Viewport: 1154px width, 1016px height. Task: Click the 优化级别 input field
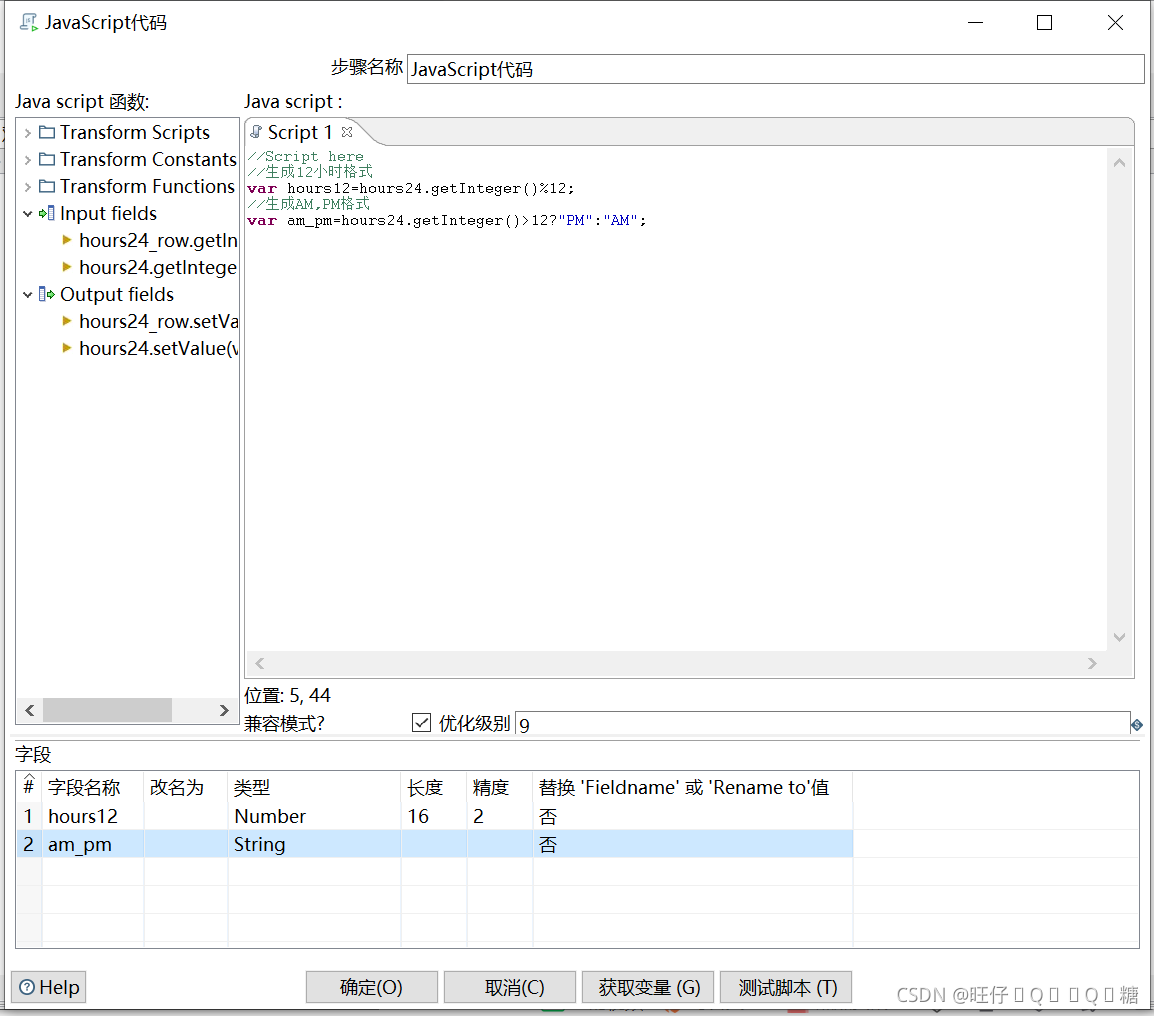click(x=823, y=724)
